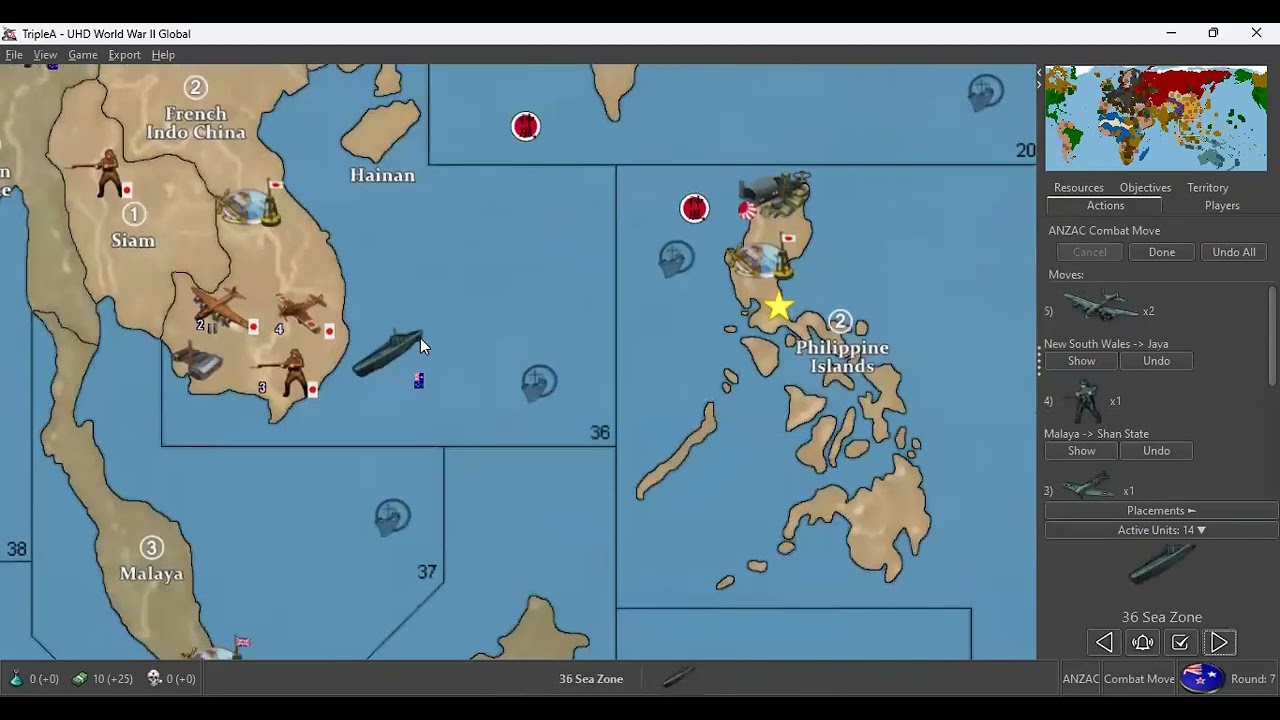Click the checkmark skip unit button
Viewport: 1280px width, 720px height.
click(x=1180, y=643)
